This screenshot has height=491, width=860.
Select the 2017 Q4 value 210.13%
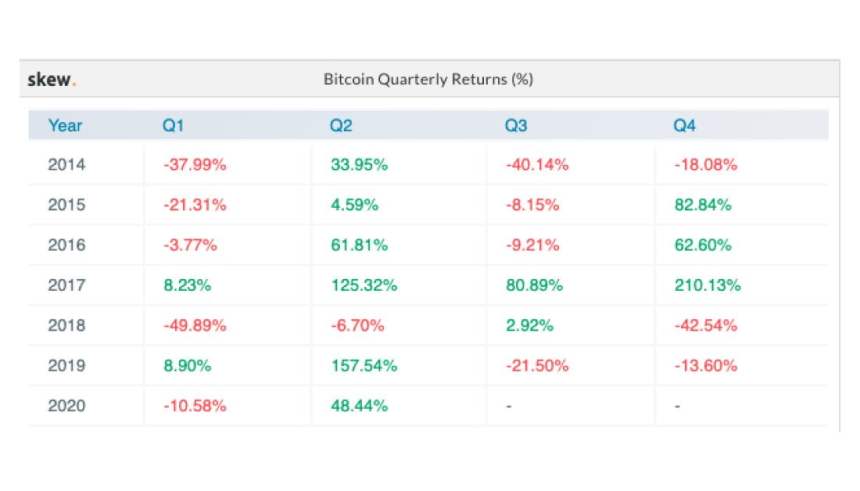tap(707, 285)
